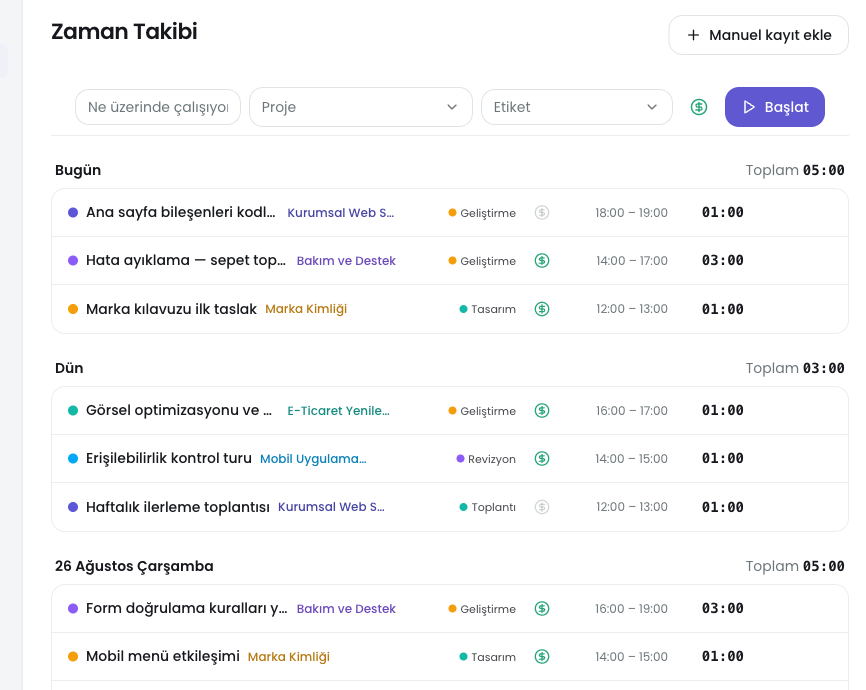Select 'Haftalık ilerleme toplantısı' entry title
Image resolution: width=866 pixels, height=690 pixels.
pos(178,507)
